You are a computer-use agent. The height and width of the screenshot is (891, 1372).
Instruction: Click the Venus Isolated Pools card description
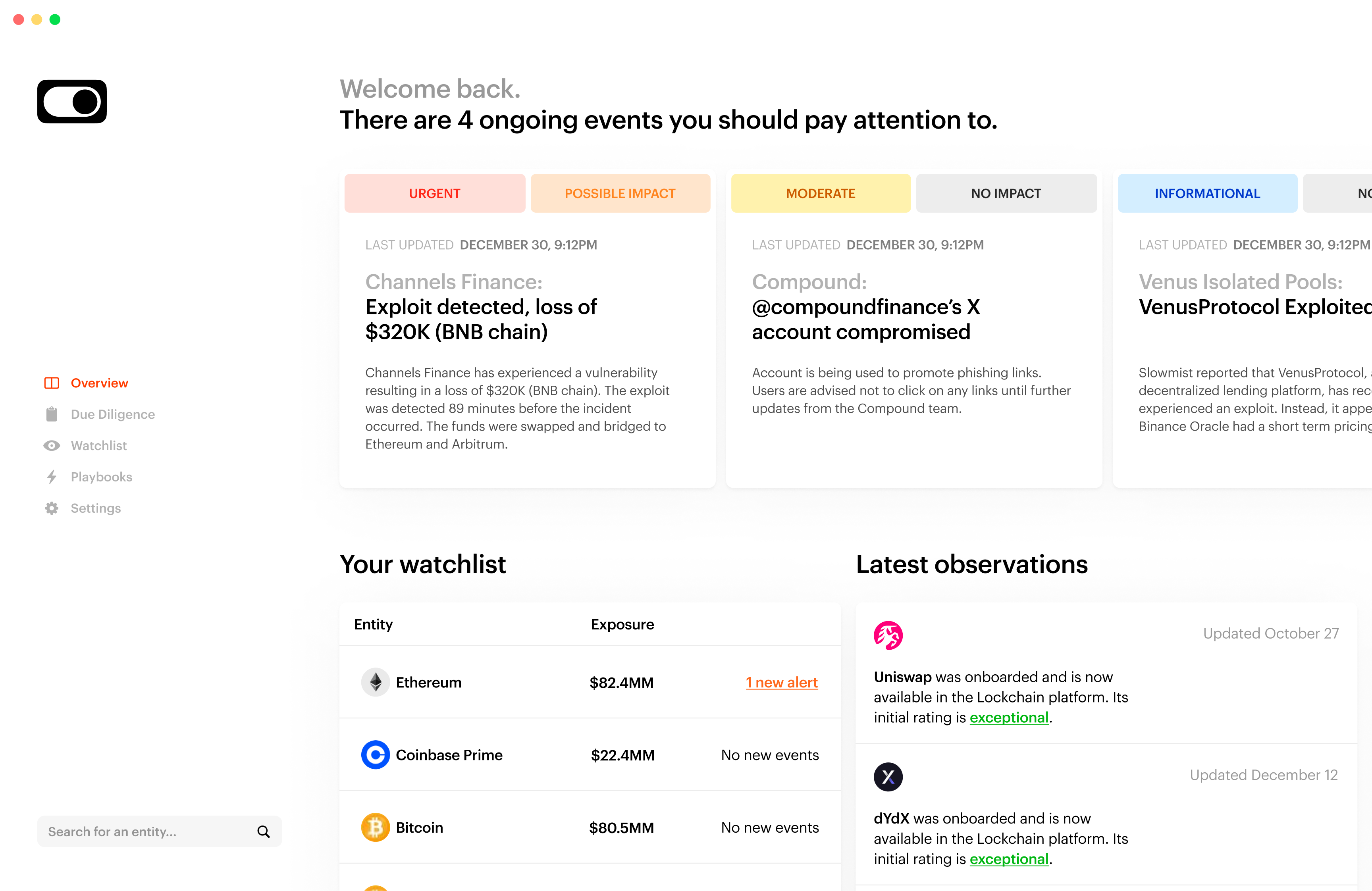point(1255,399)
